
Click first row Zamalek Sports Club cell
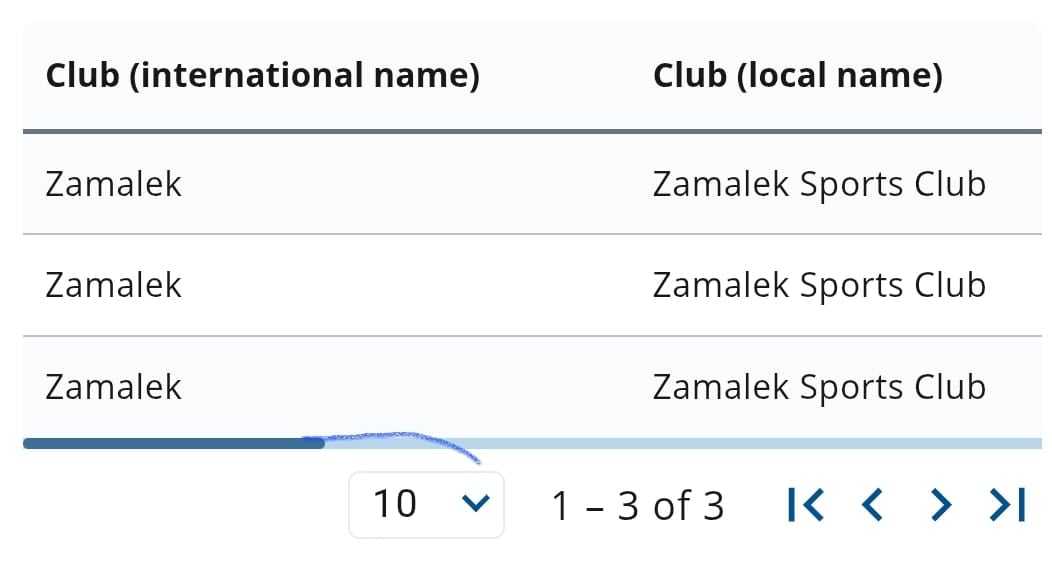(819, 184)
